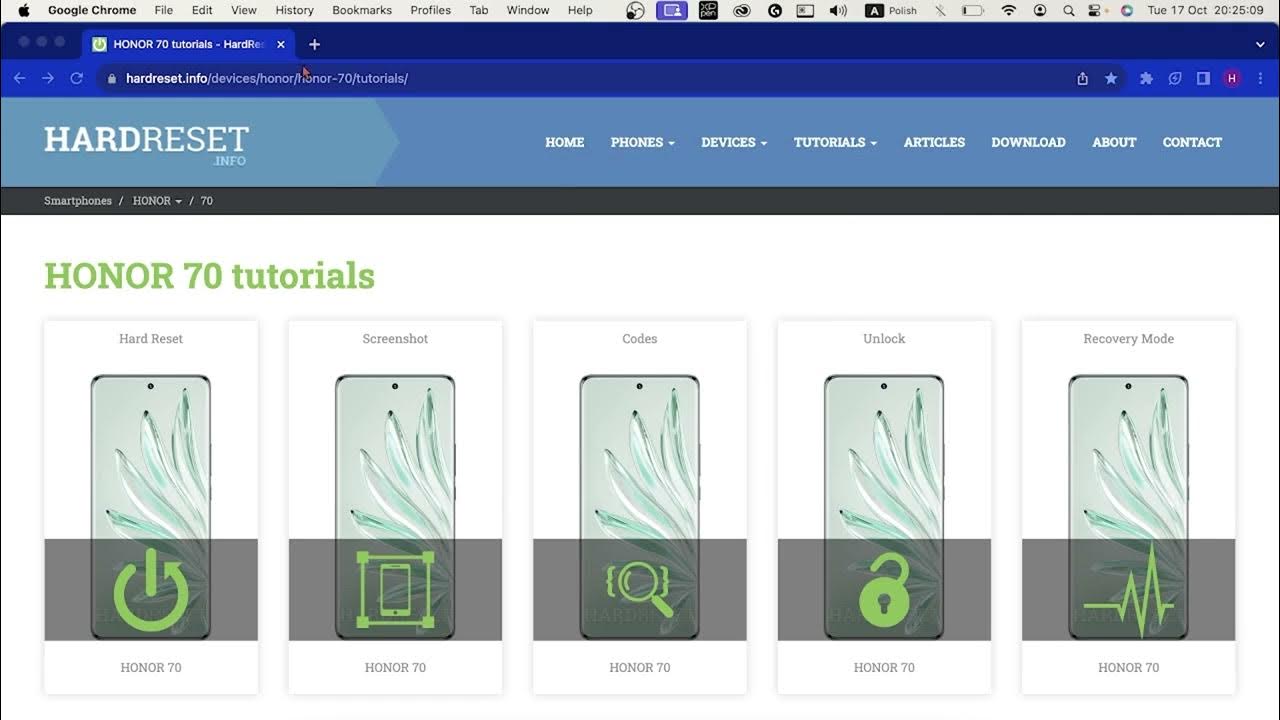This screenshot has height=720, width=1280.
Task: Open the View menu
Action: [x=244, y=10]
